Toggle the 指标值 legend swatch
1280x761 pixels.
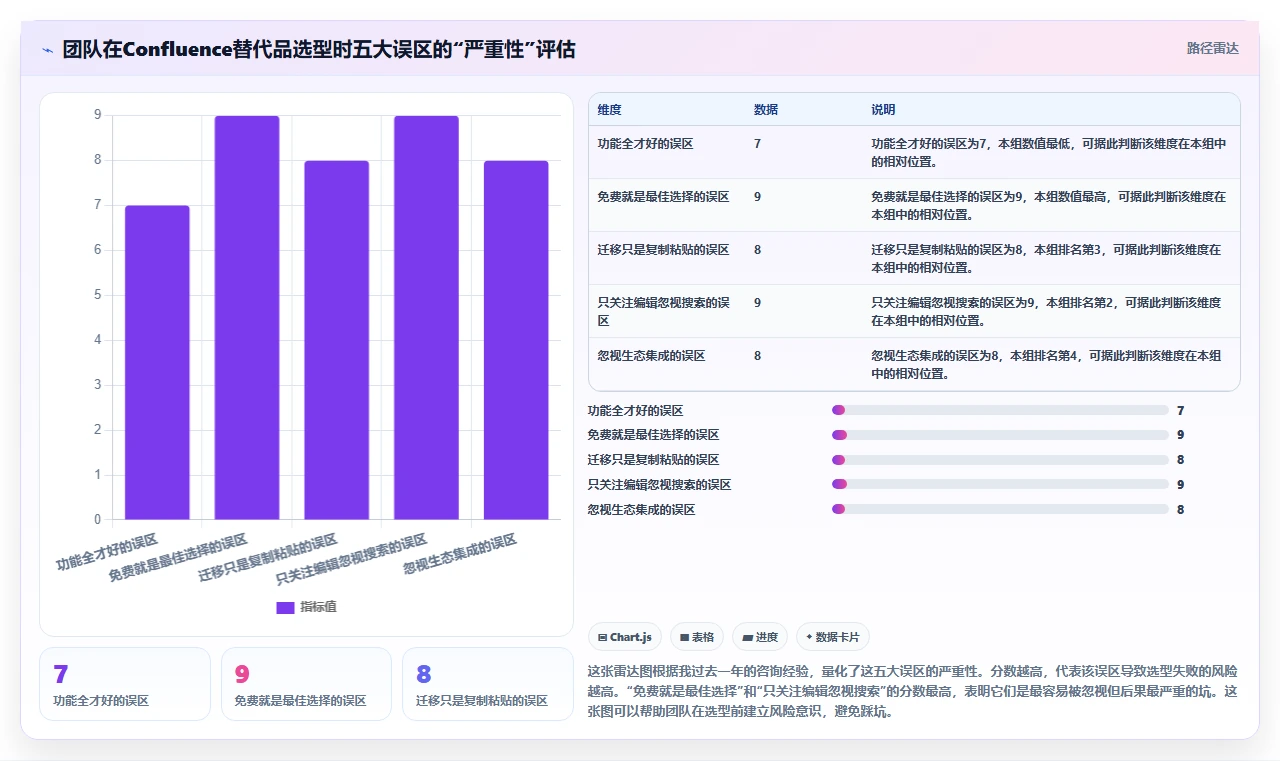coord(285,607)
